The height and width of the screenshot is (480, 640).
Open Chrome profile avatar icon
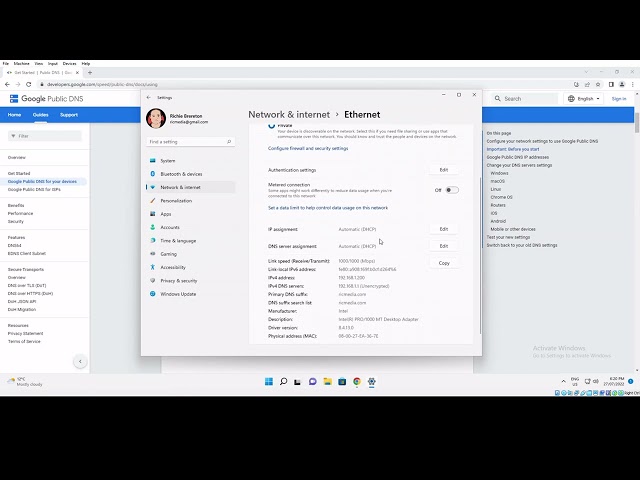coord(622,84)
